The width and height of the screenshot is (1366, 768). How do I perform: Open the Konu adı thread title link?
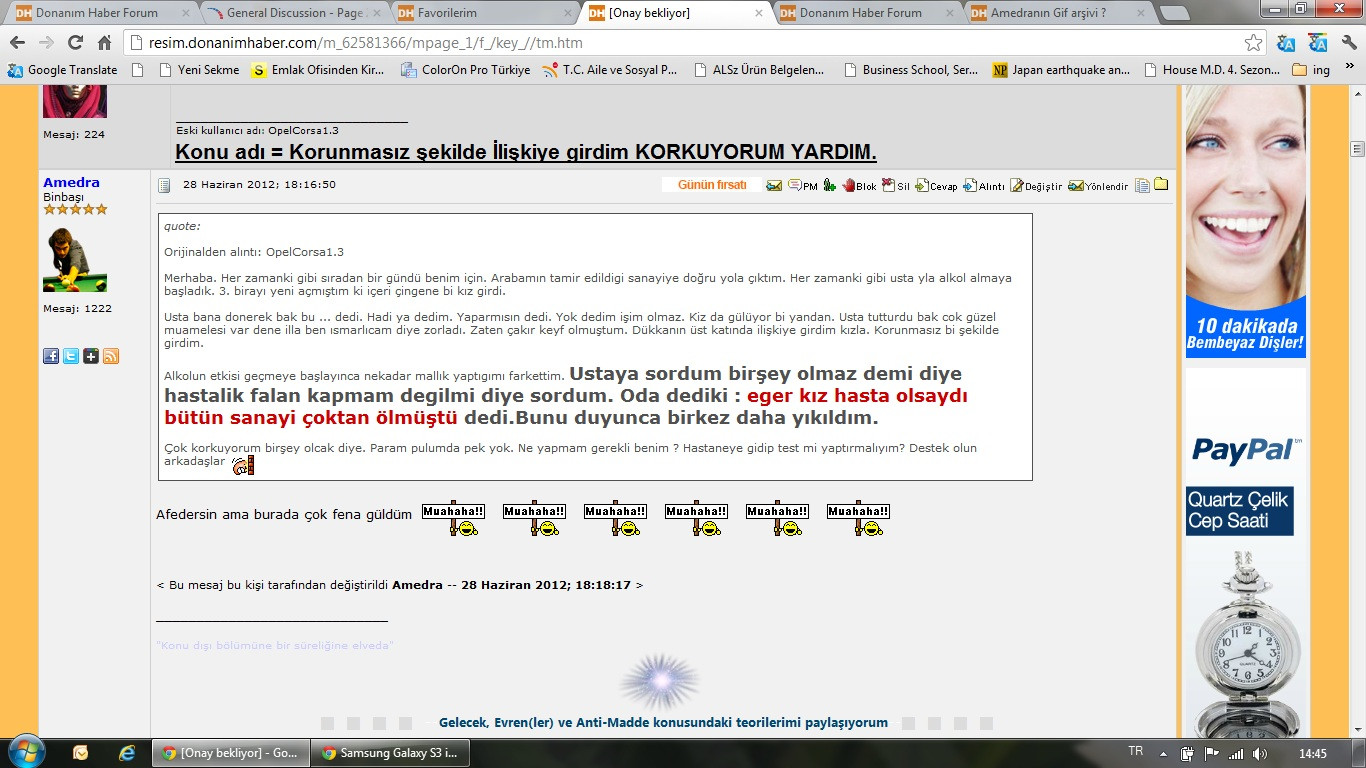526,152
